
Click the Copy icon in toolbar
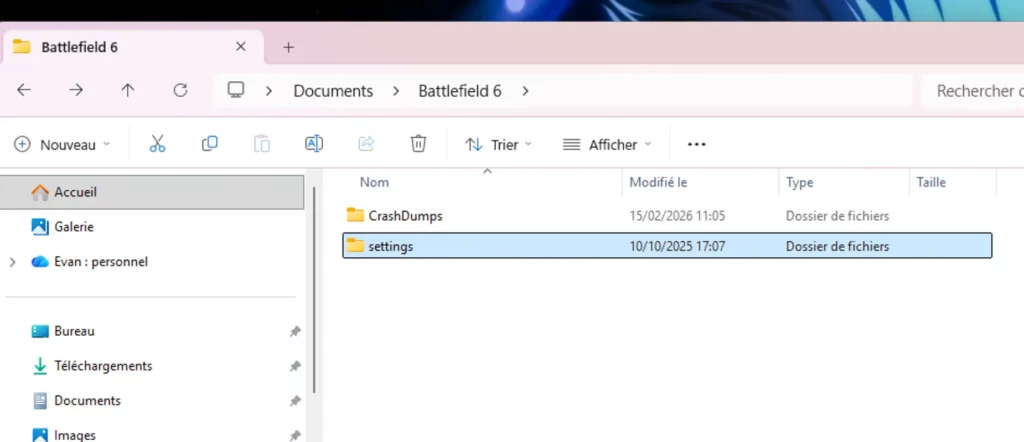click(x=209, y=144)
